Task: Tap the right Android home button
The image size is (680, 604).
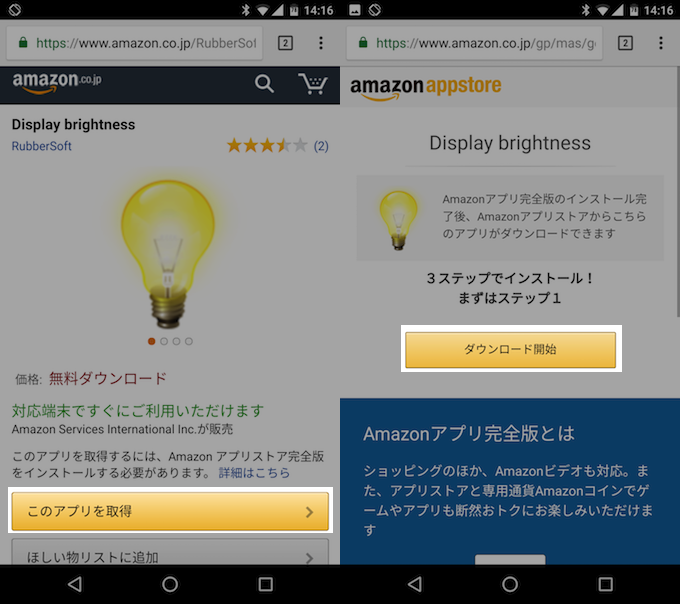Action: click(510, 584)
